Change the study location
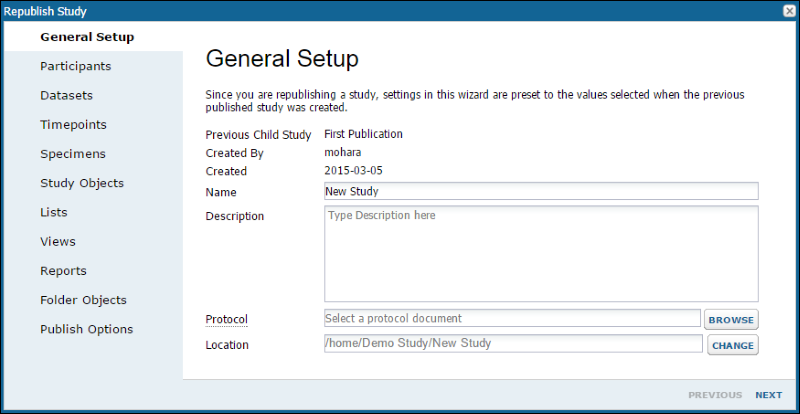Viewport: 800px width, 414px height. [x=733, y=345]
